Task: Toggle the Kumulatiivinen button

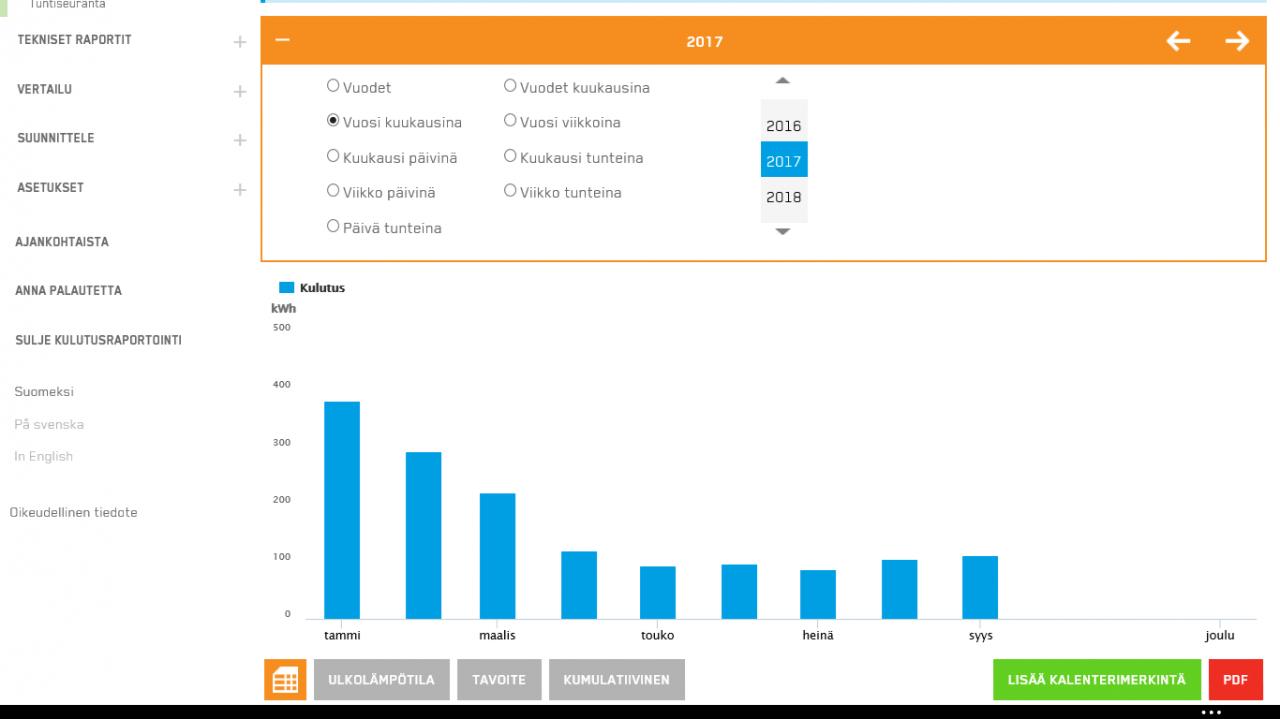Action: point(617,680)
